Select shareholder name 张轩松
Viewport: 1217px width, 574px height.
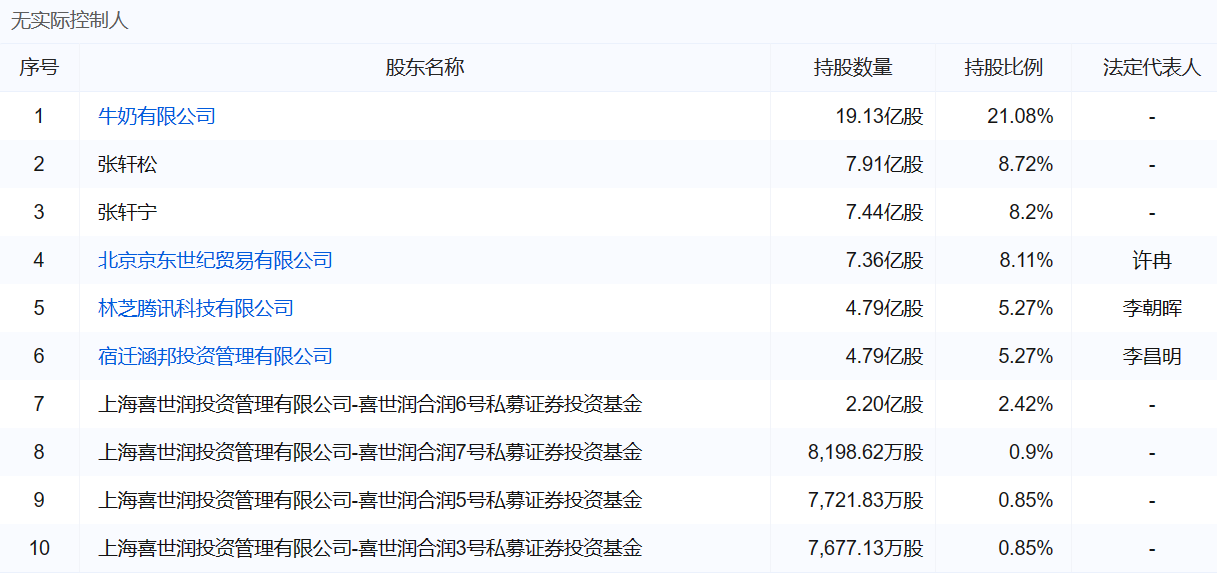click(x=127, y=164)
